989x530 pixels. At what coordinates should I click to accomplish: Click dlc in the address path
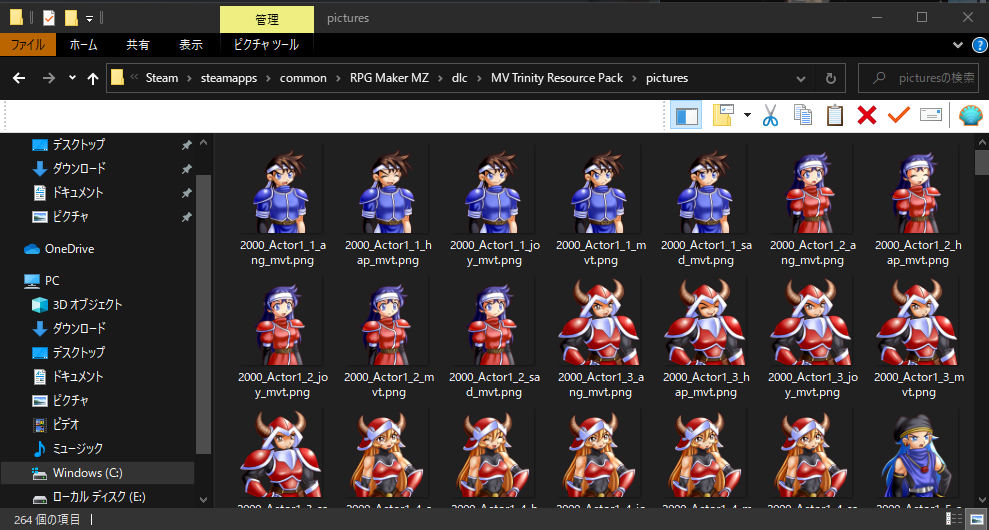pos(459,78)
